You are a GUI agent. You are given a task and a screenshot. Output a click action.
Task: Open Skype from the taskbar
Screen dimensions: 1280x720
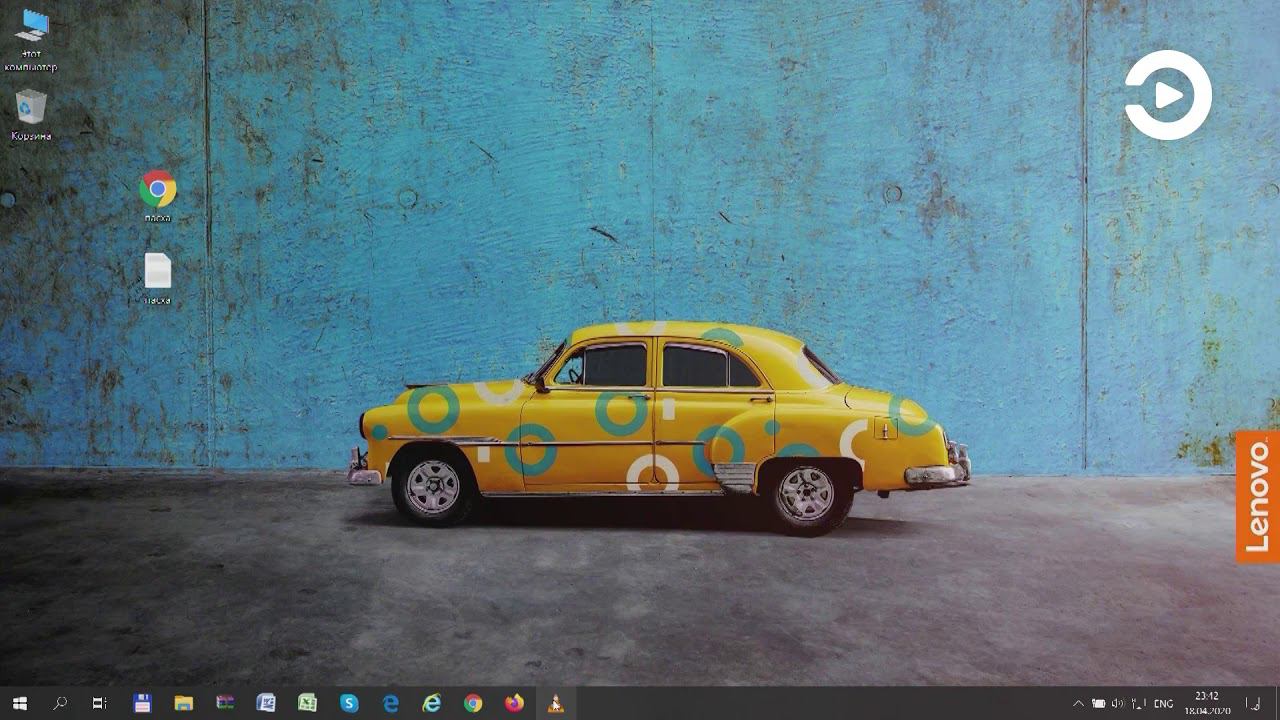(x=349, y=703)
